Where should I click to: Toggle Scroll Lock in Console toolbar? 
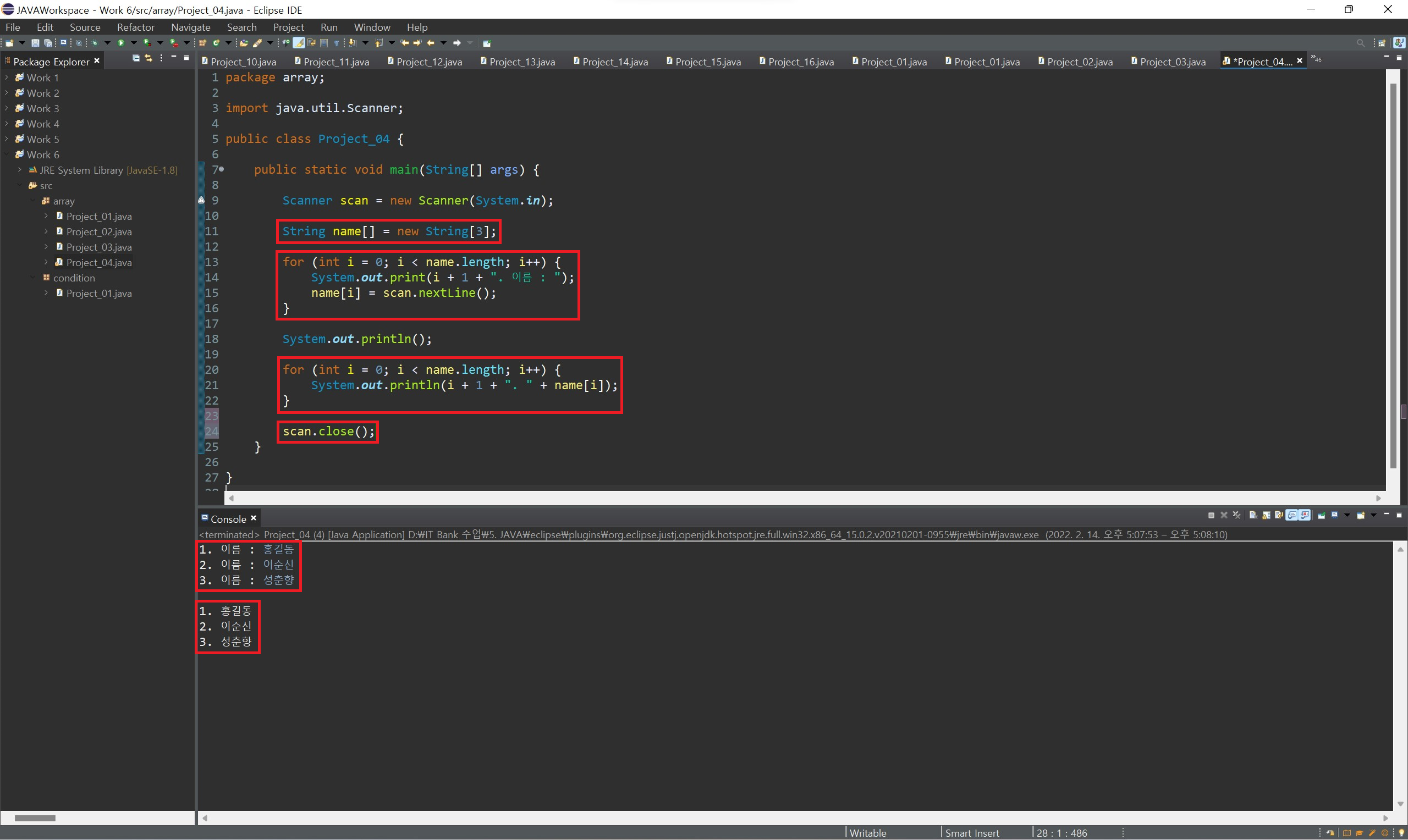[1267, 515]
